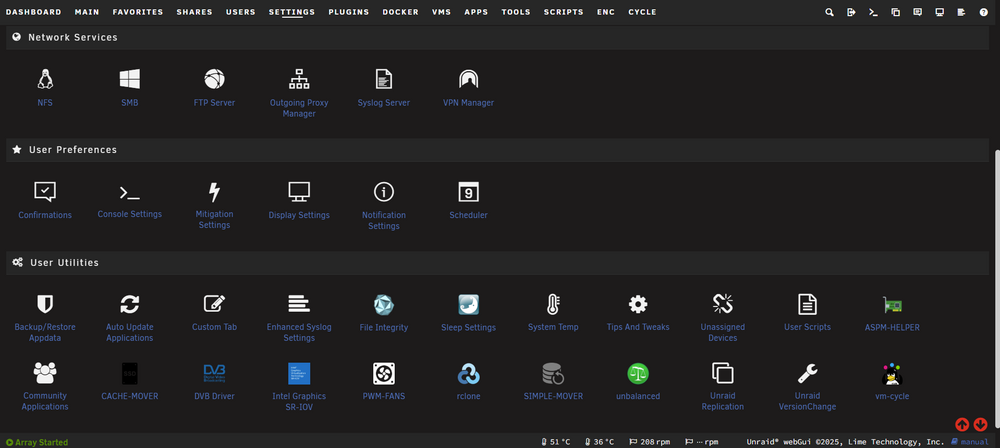
Task: Open VPN Manager
Action: 468,89
